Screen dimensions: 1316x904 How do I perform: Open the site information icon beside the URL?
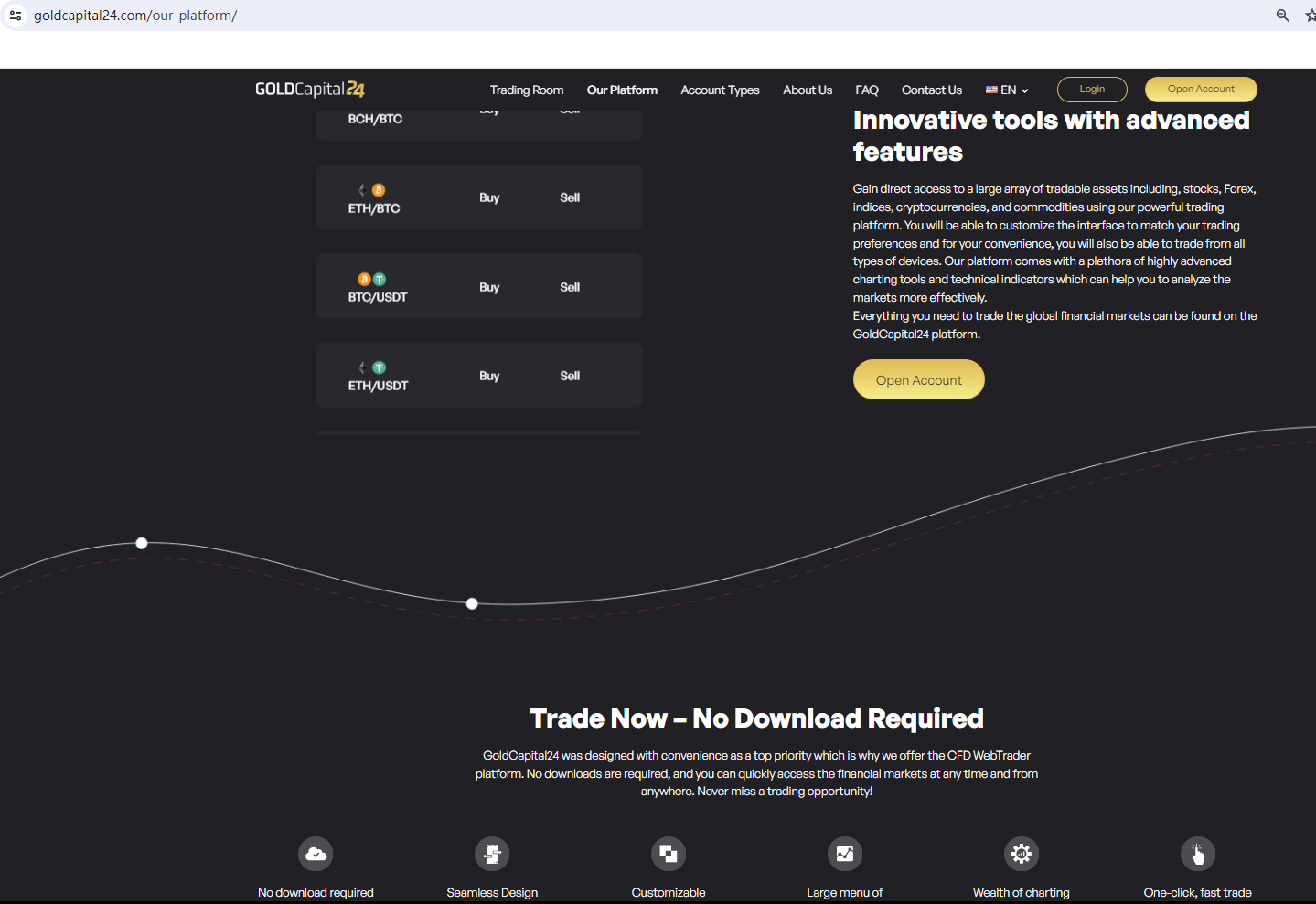(16, 16)
